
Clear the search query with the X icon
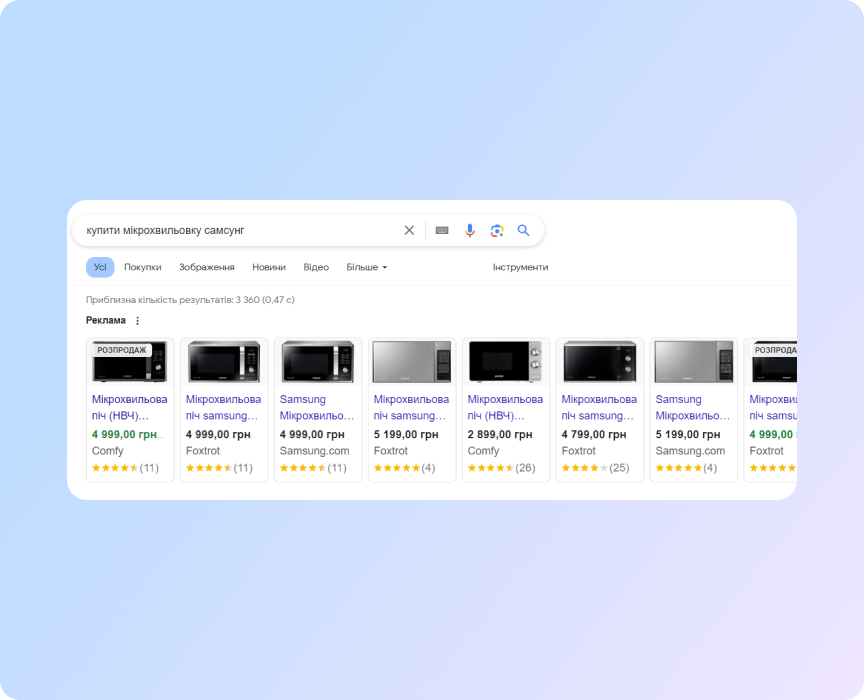click(409, 230)
